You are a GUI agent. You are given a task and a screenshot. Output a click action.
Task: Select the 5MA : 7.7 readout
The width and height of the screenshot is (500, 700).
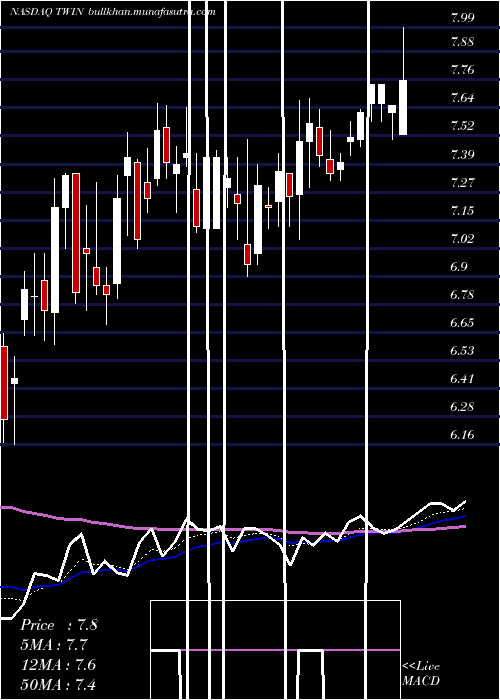(54, 645)
